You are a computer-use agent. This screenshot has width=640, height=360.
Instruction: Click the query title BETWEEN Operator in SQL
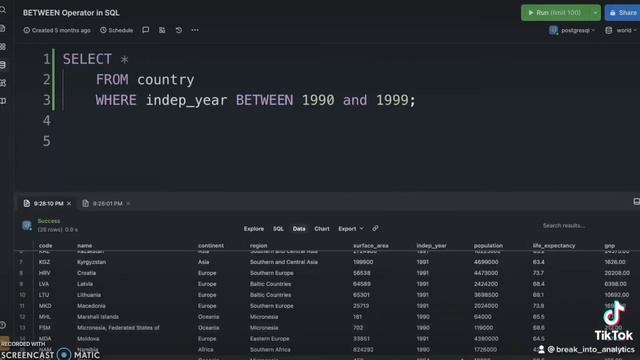click(71, 13)
